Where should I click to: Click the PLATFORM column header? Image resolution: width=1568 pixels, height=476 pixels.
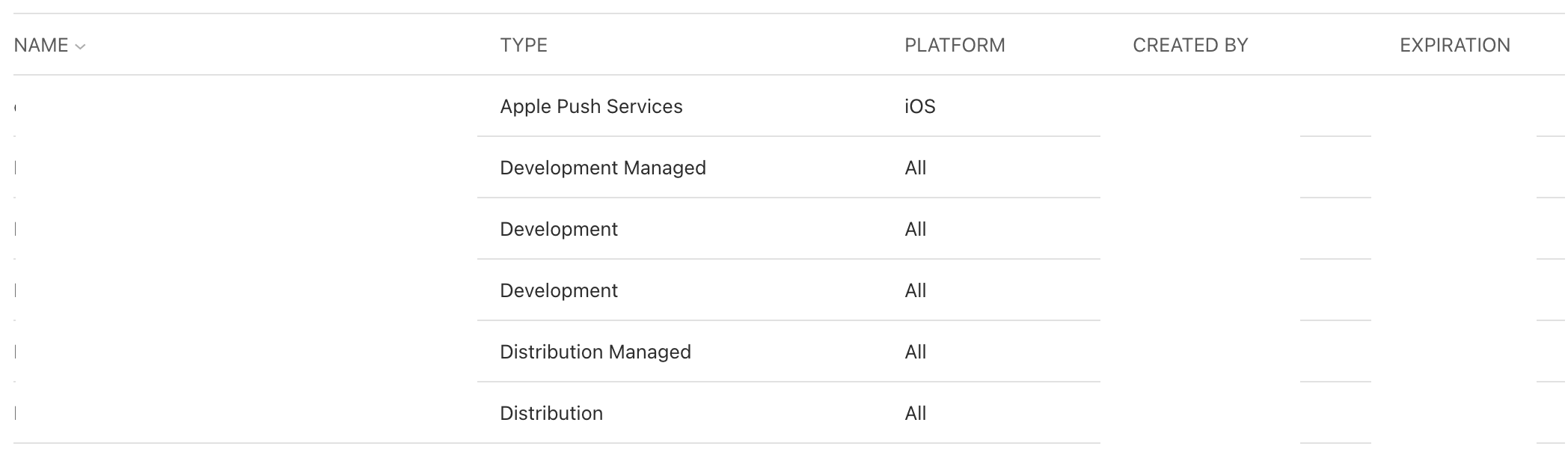pos(955,45)
